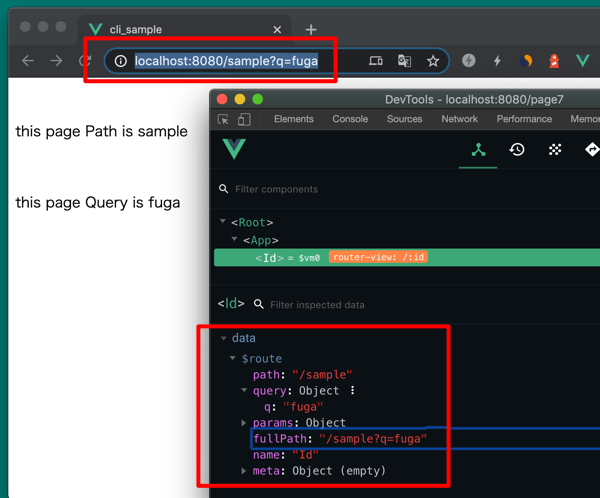Click the Filter inspected data field
The height and width of the screenshot is (498, 600).
(317, 305)
